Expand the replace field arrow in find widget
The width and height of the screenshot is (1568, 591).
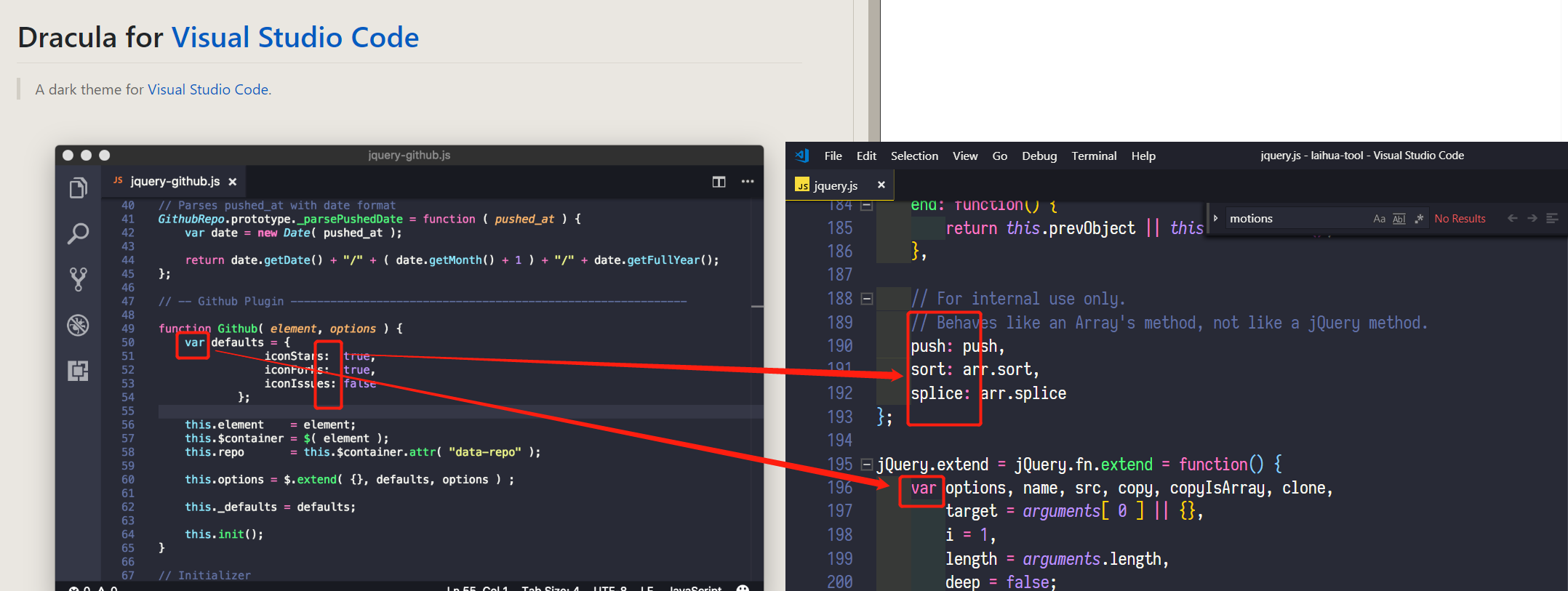tap(1215, 218)
